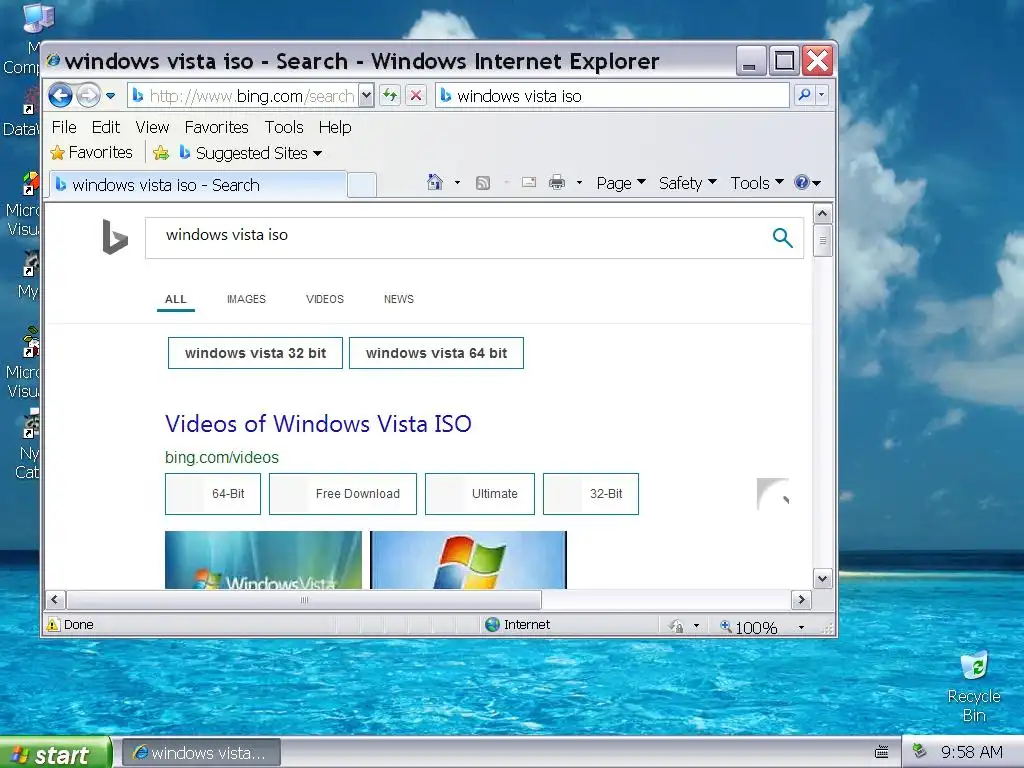
Task: Expand the 100% zoom level dropdown
Action: click(801, 627)
